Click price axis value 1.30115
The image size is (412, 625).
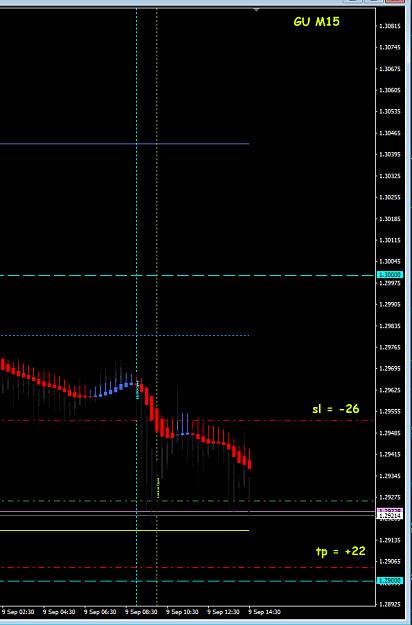point(390,240)
